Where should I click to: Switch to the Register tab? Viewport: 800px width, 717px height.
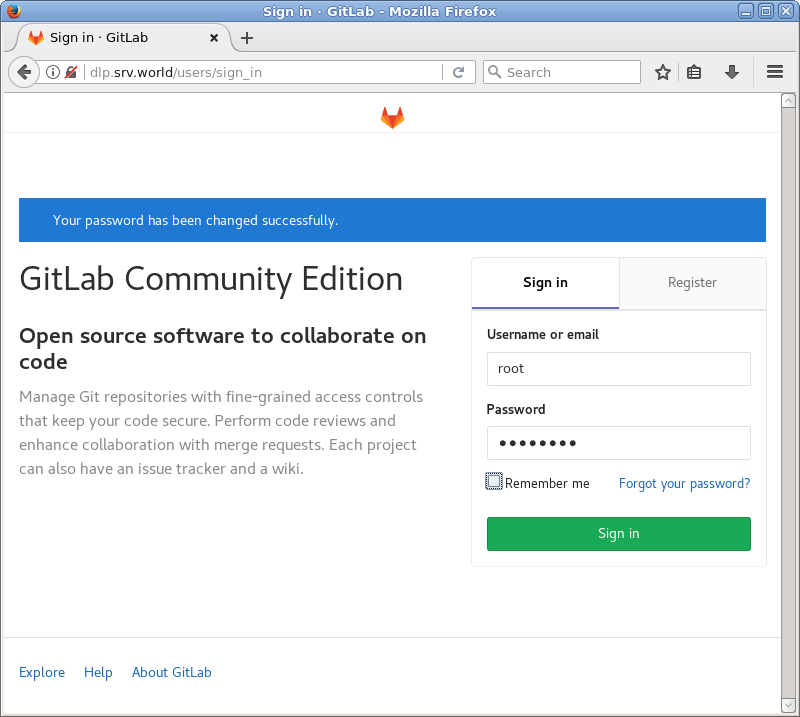(x=692, y=283)
